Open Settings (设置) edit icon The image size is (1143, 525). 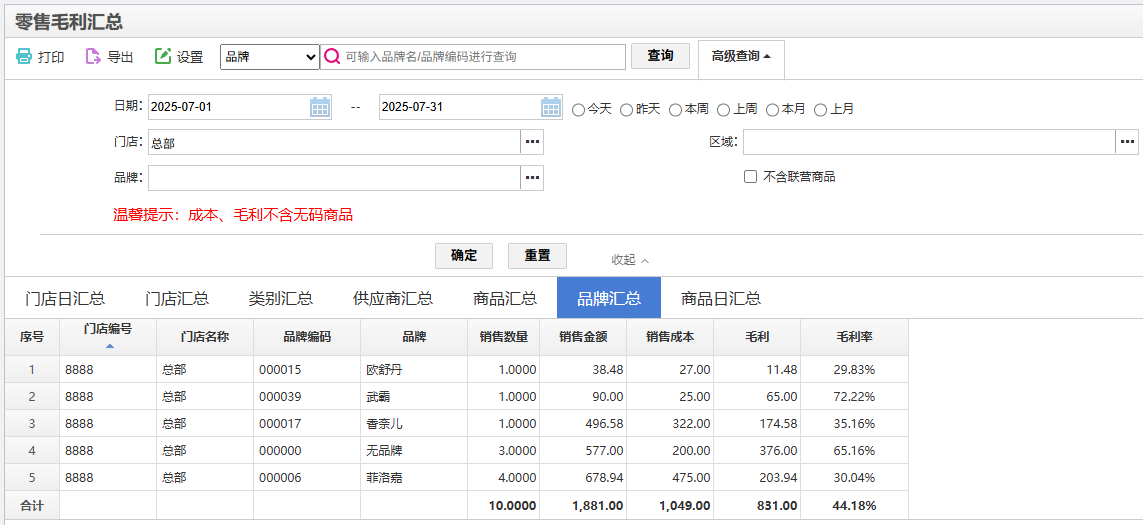[x=163, y=57]
